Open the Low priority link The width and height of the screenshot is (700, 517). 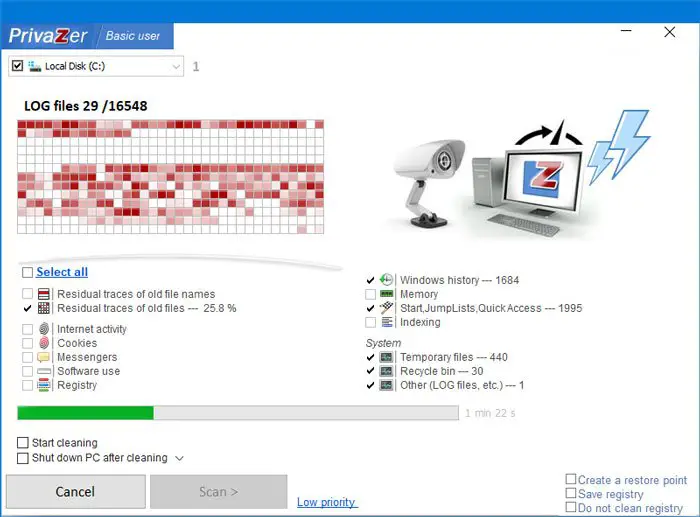326,502
